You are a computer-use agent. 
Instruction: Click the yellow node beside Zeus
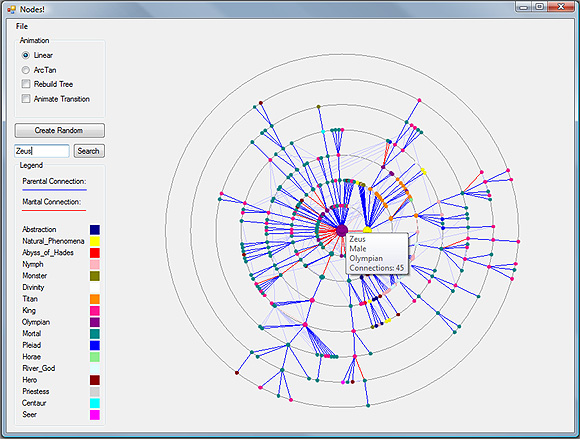pos(367,231)
